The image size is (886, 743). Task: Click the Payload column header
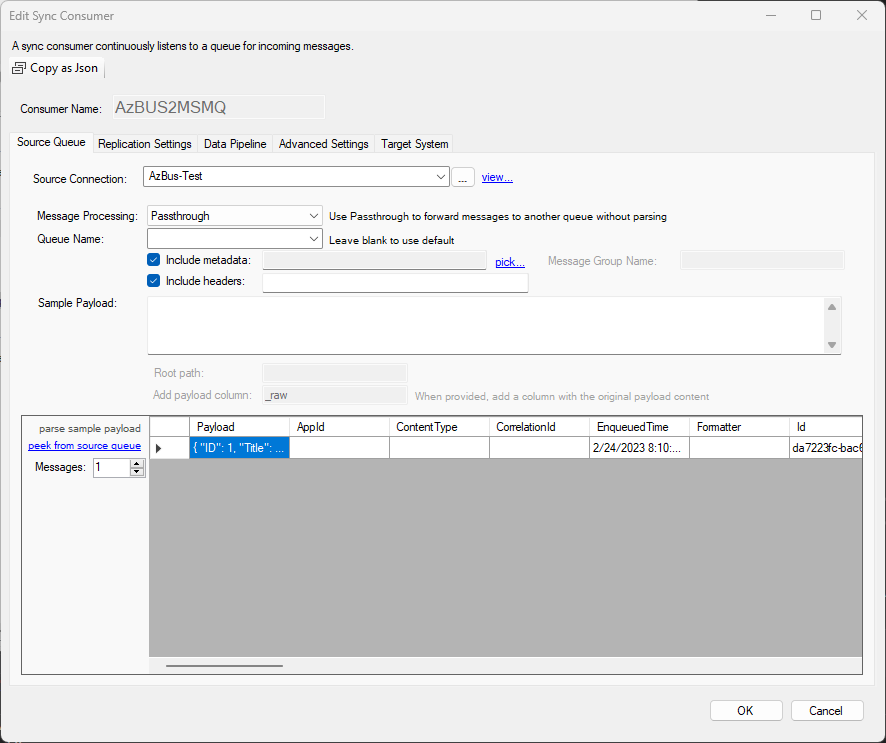pos(240,427)
